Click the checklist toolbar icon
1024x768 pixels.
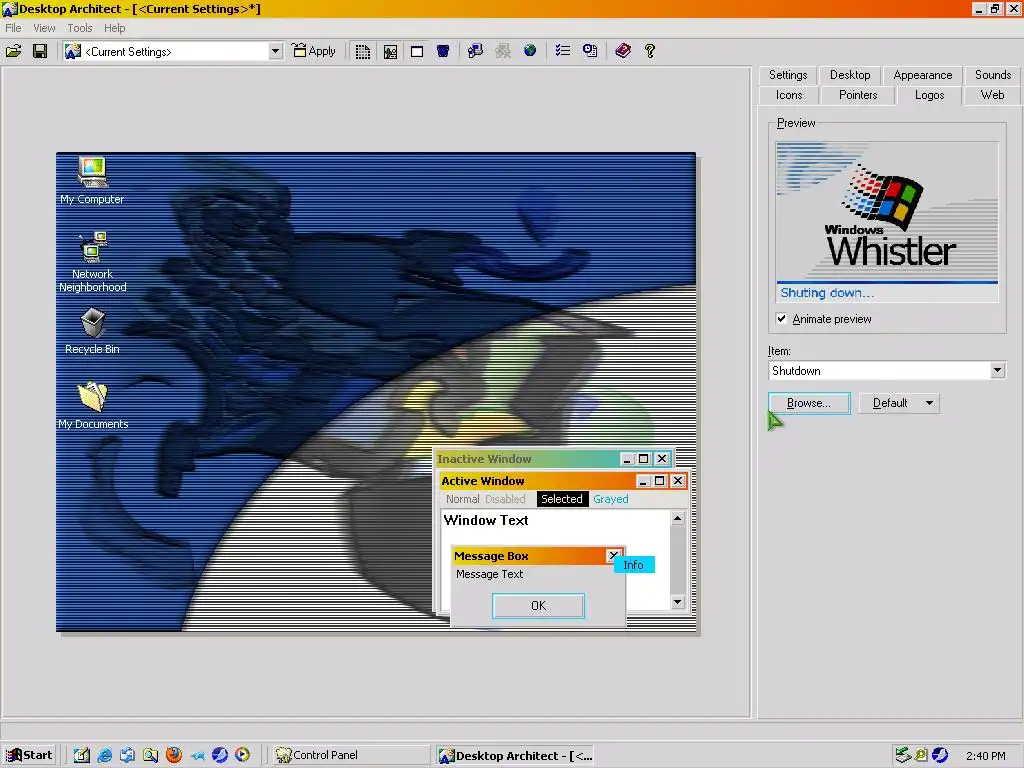click(562, 51)
